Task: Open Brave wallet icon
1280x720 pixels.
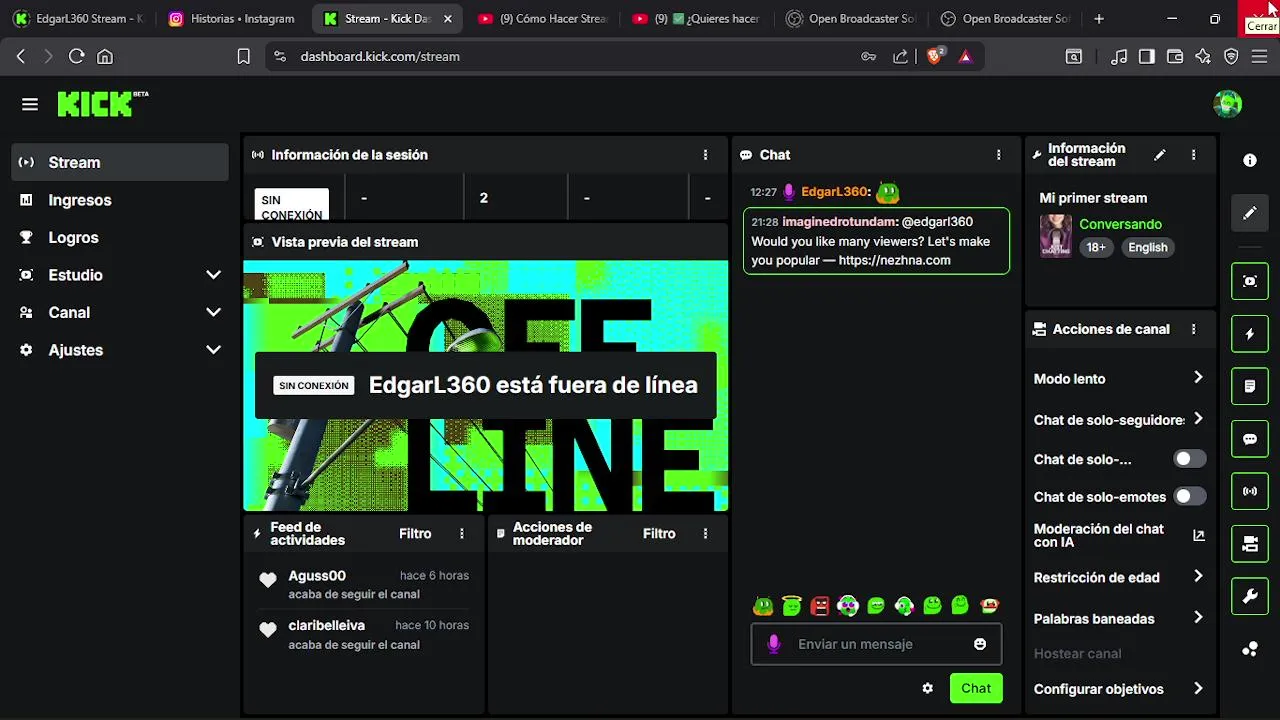Action: [x=1175, y=57]
